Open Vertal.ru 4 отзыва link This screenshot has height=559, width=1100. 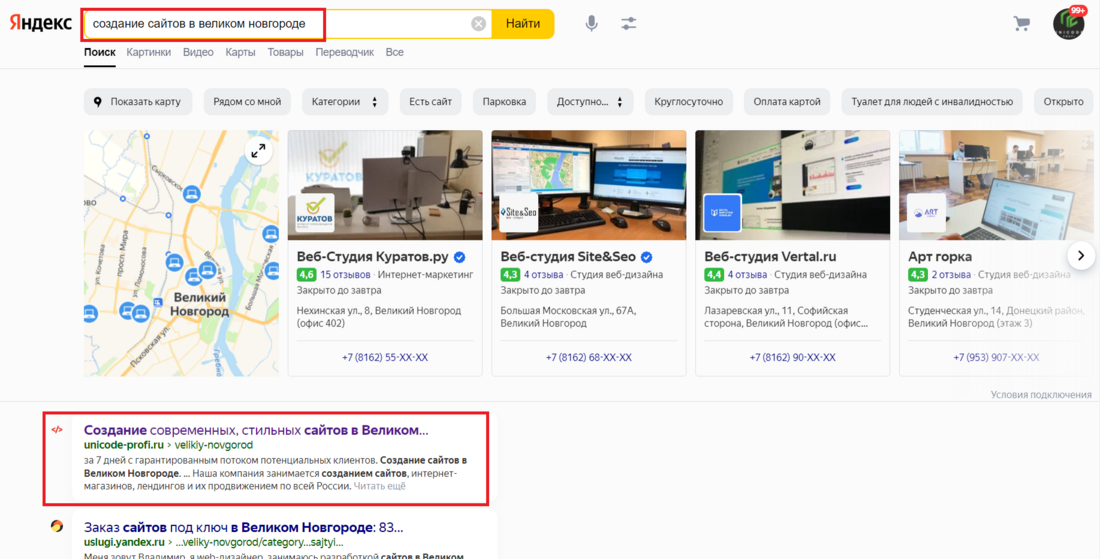(747, 274)
